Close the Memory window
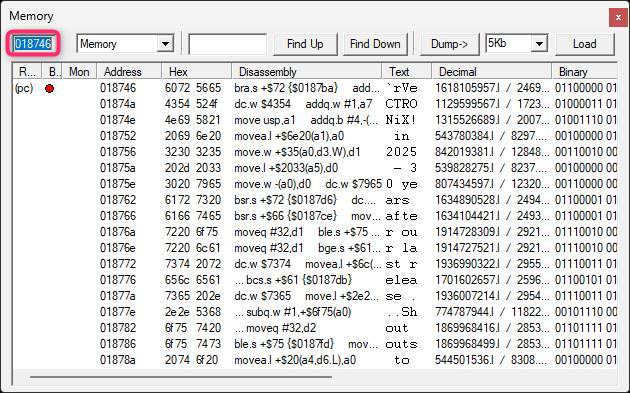This screenshot has height=393, width=630. [x=618, y=18]
